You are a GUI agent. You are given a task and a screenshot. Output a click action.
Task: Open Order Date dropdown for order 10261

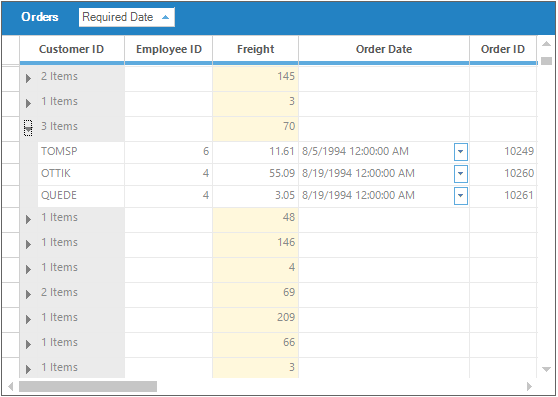point(460,196)
